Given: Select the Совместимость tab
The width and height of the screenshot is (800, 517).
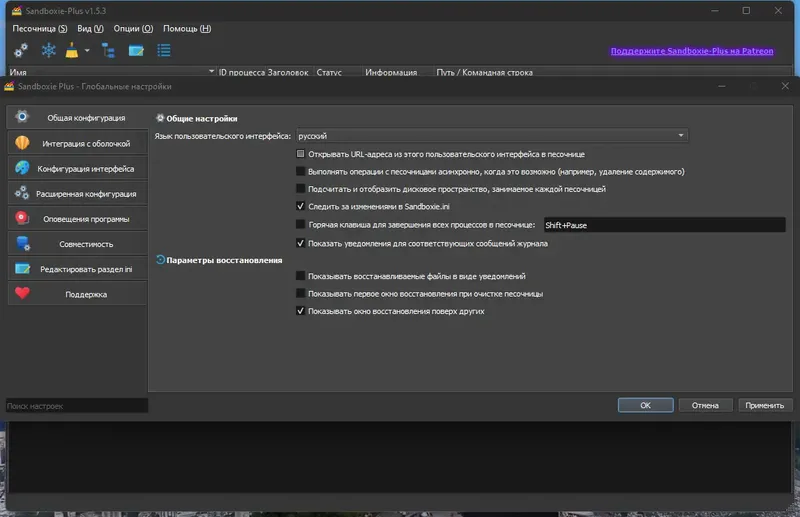Looking at the screenshot, I should coord(78,244).
